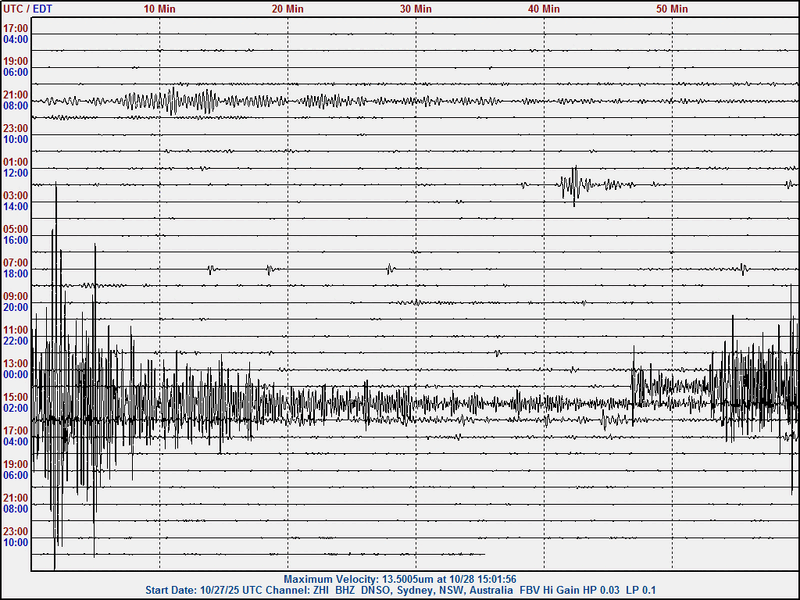Click the small event burst near 40 Min
The image size is (800, 600).
coord(573,185)
